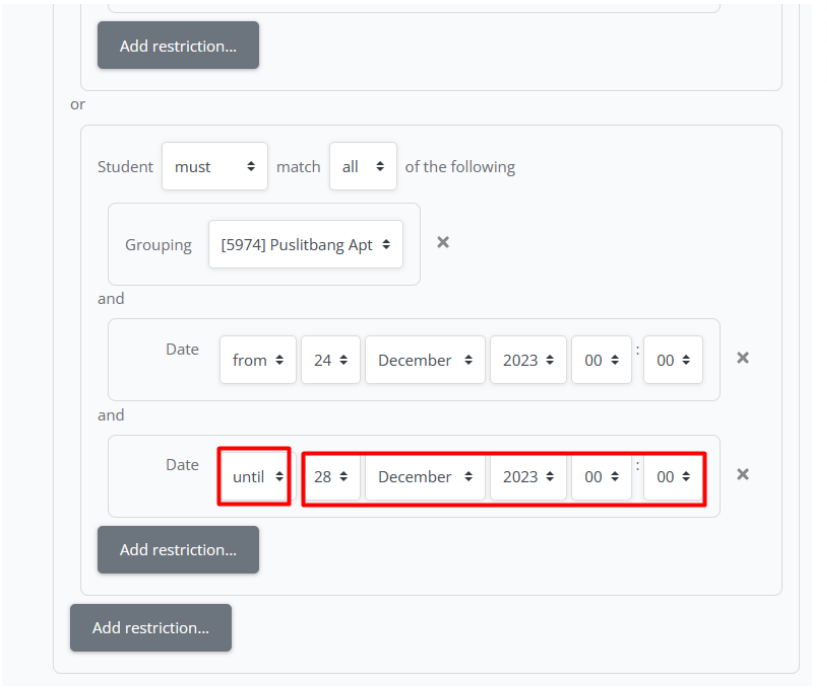Open the match 'all' dropdown
Screen dimensions: 827x690
[362, 167]
